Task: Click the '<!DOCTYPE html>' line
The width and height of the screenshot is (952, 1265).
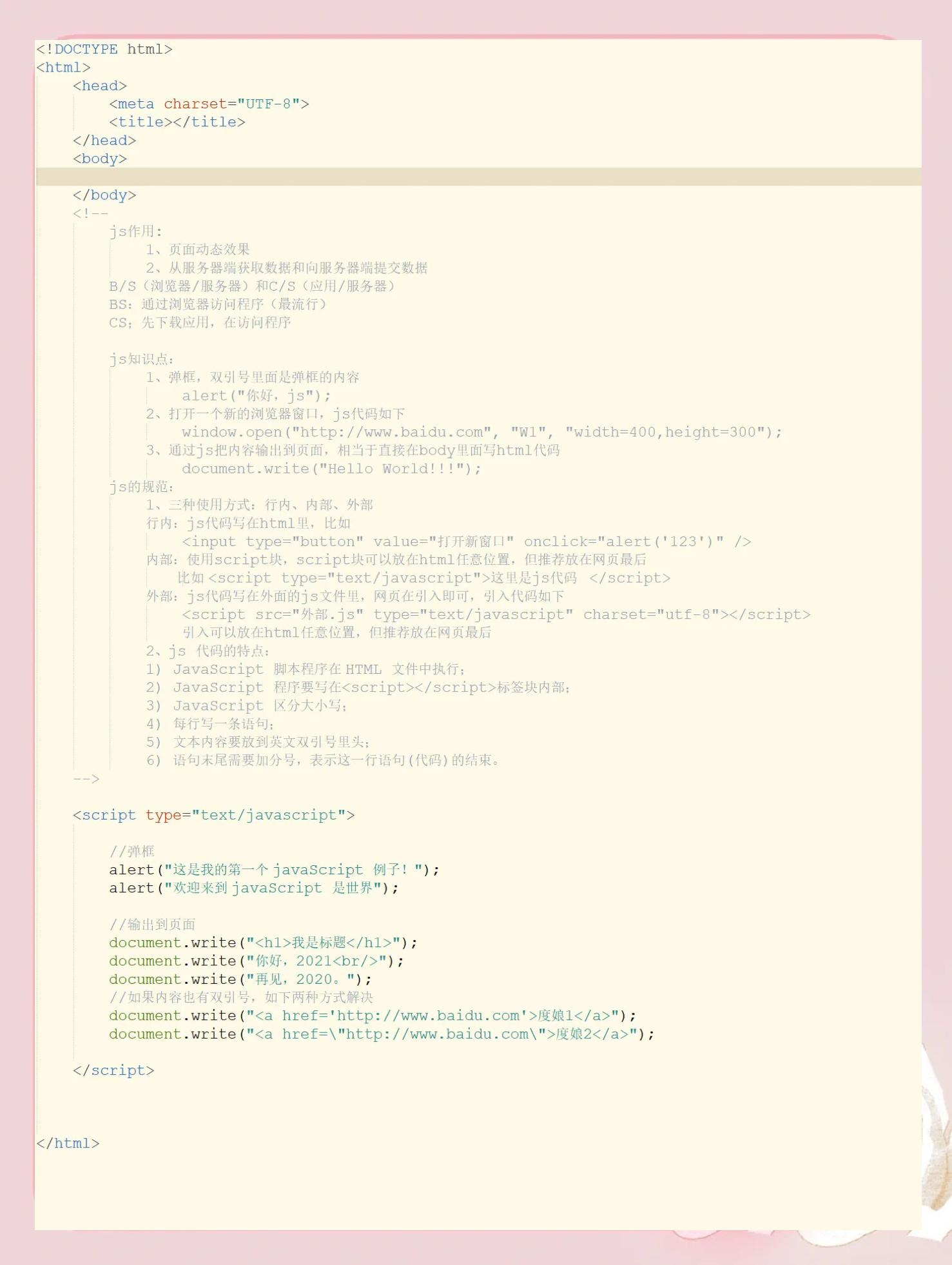Action: point(104,50)
